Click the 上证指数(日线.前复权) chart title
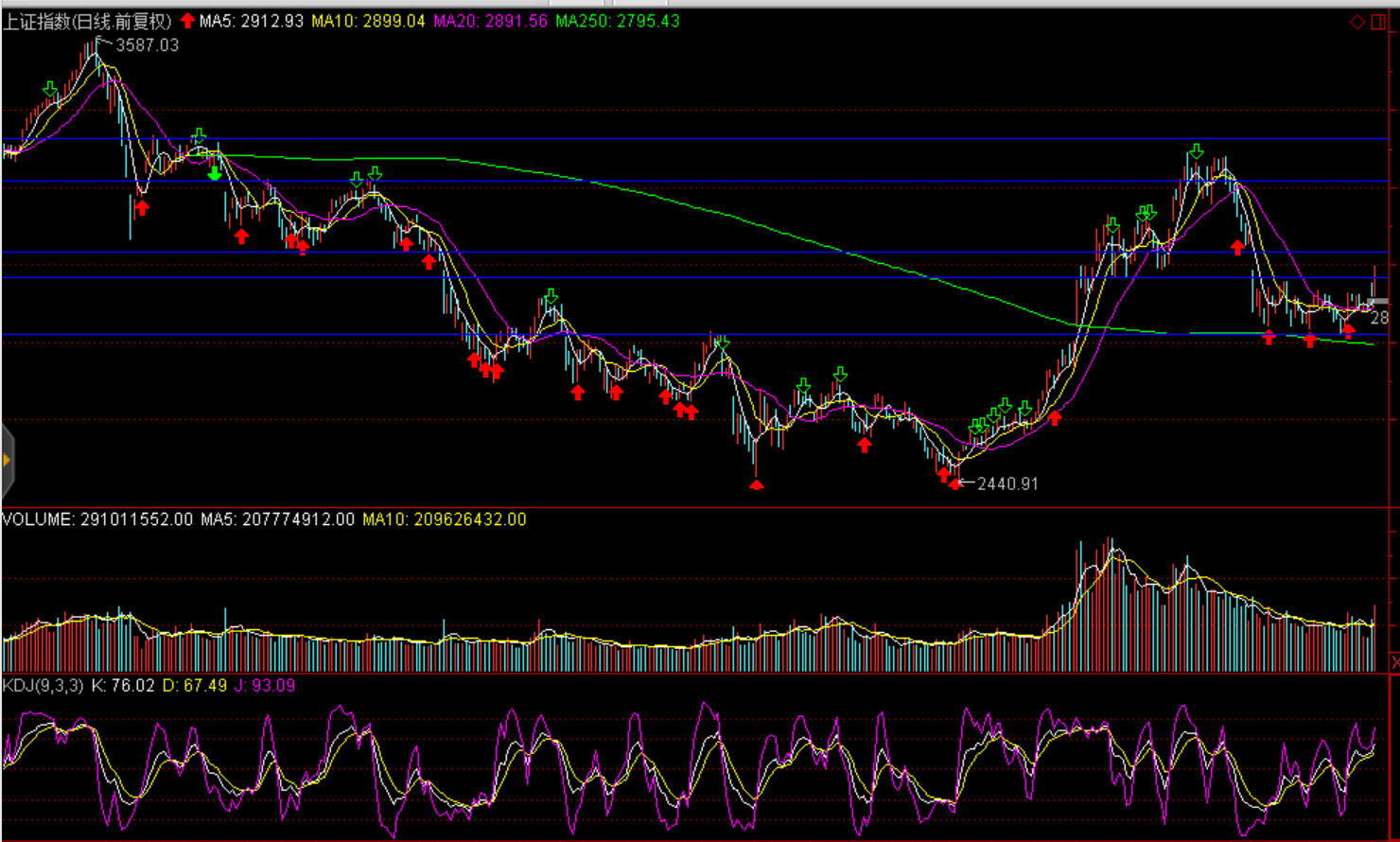1400x842 pixels. tap(87, 21)
